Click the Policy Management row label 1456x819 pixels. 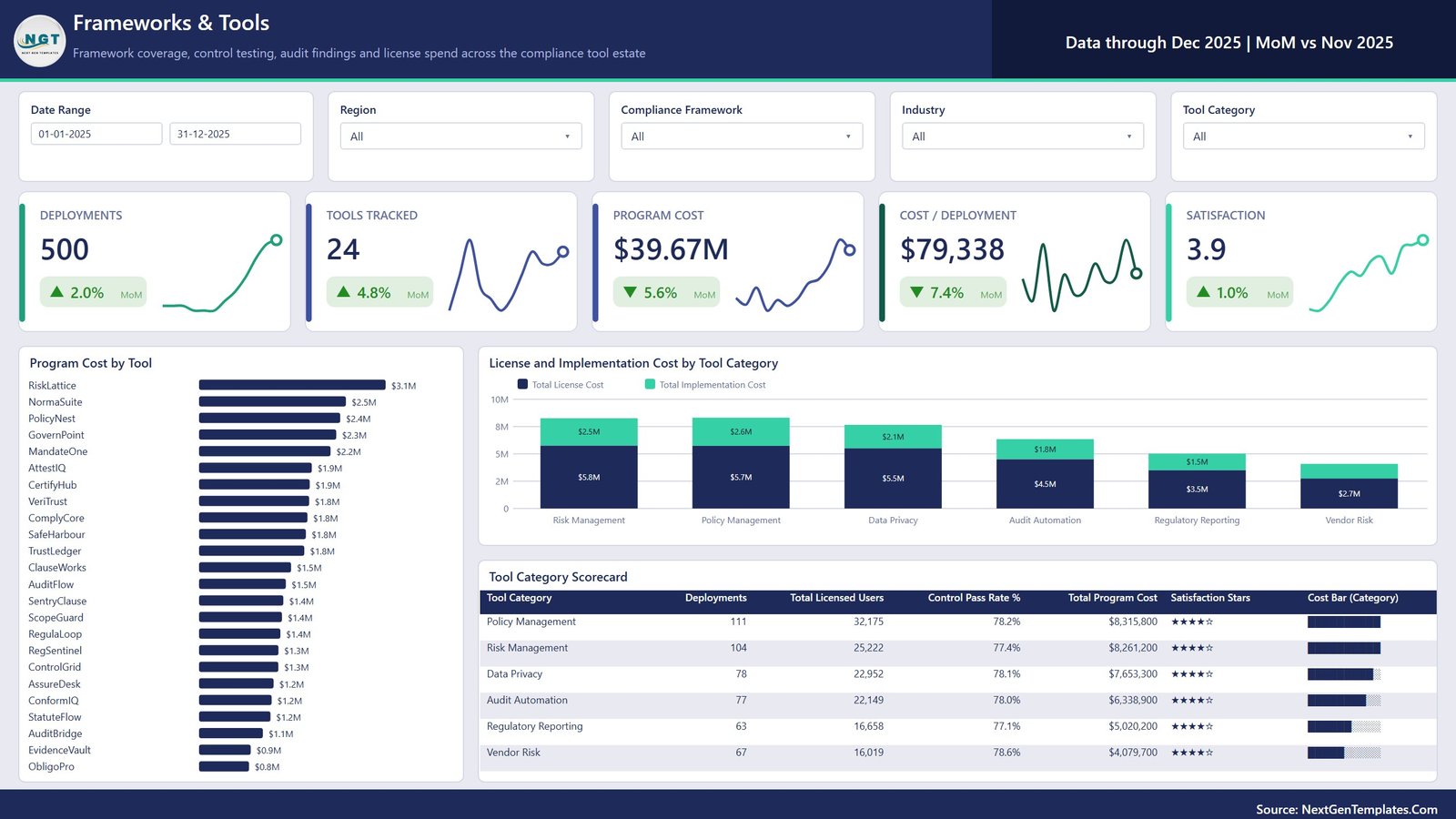[x=531, y=622]
